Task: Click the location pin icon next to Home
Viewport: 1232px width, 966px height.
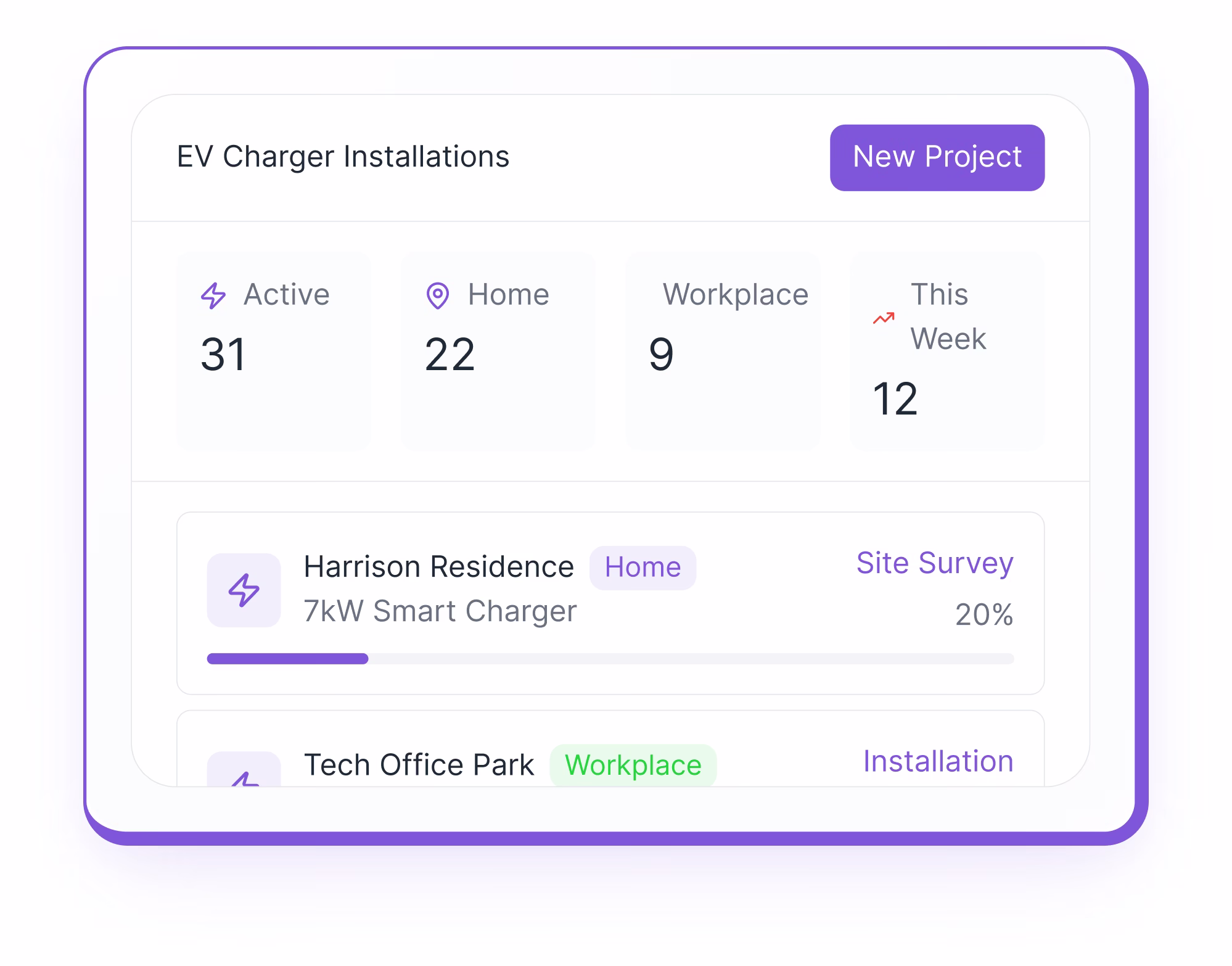Action: [438, 295]
